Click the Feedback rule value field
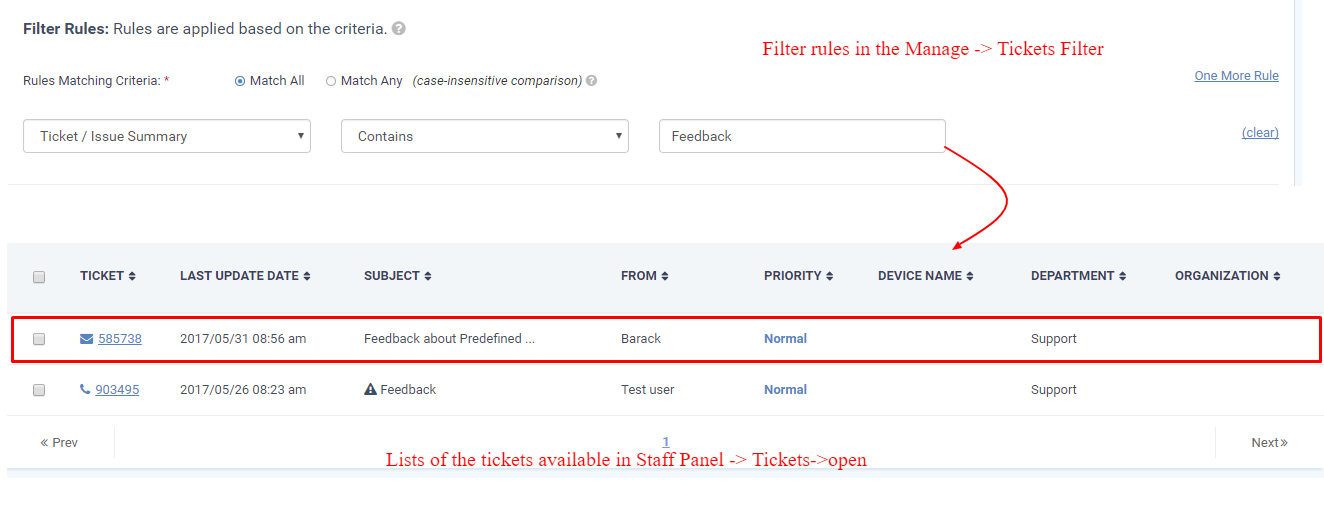Image resolution: width=1324 pixels, height=505 pixels. (802, 137)
